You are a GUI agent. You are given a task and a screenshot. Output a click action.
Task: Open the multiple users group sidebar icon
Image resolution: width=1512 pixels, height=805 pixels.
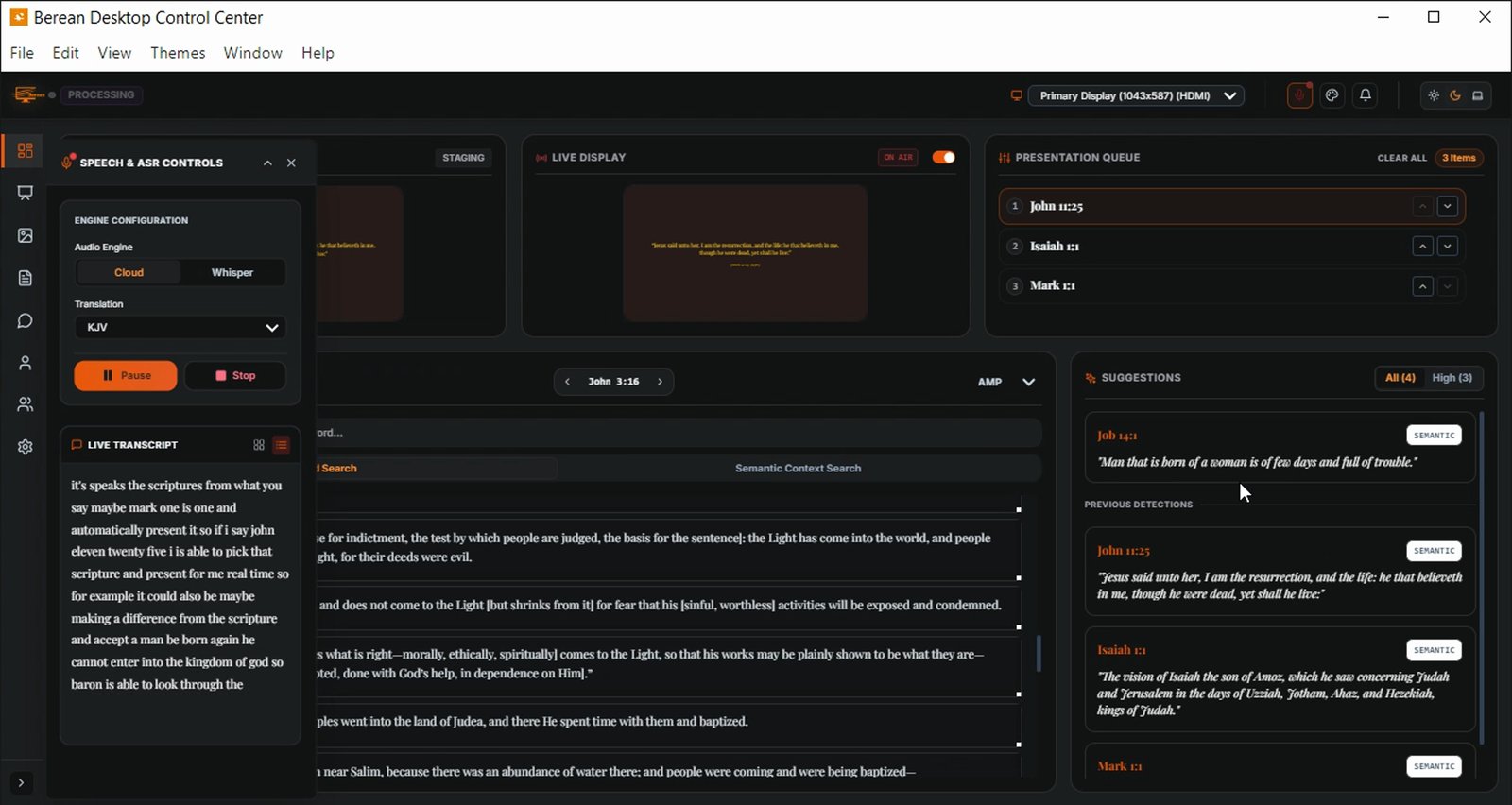[26, 404]
